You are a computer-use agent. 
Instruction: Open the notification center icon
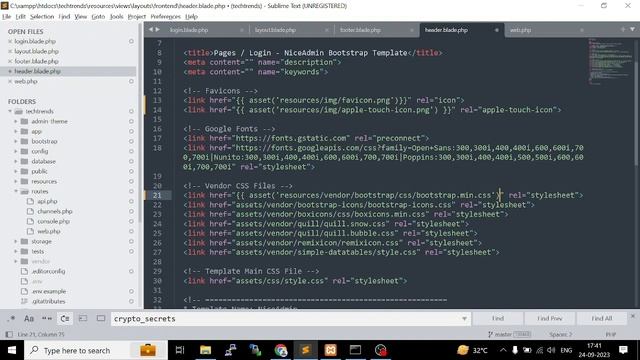[623, 350]
